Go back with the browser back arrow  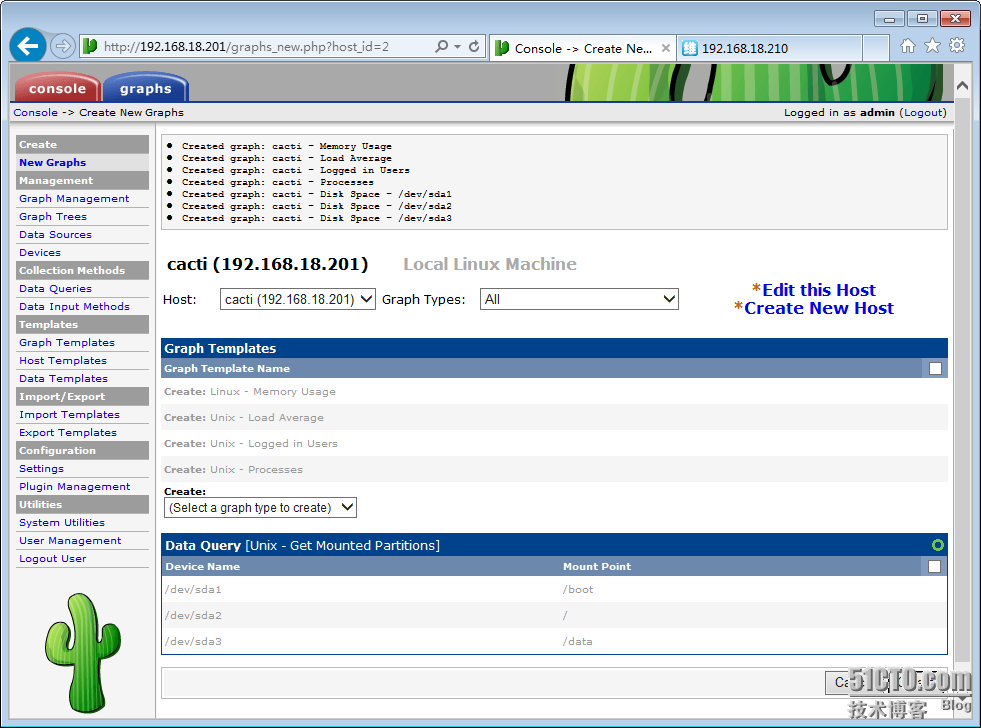(28, 45)
